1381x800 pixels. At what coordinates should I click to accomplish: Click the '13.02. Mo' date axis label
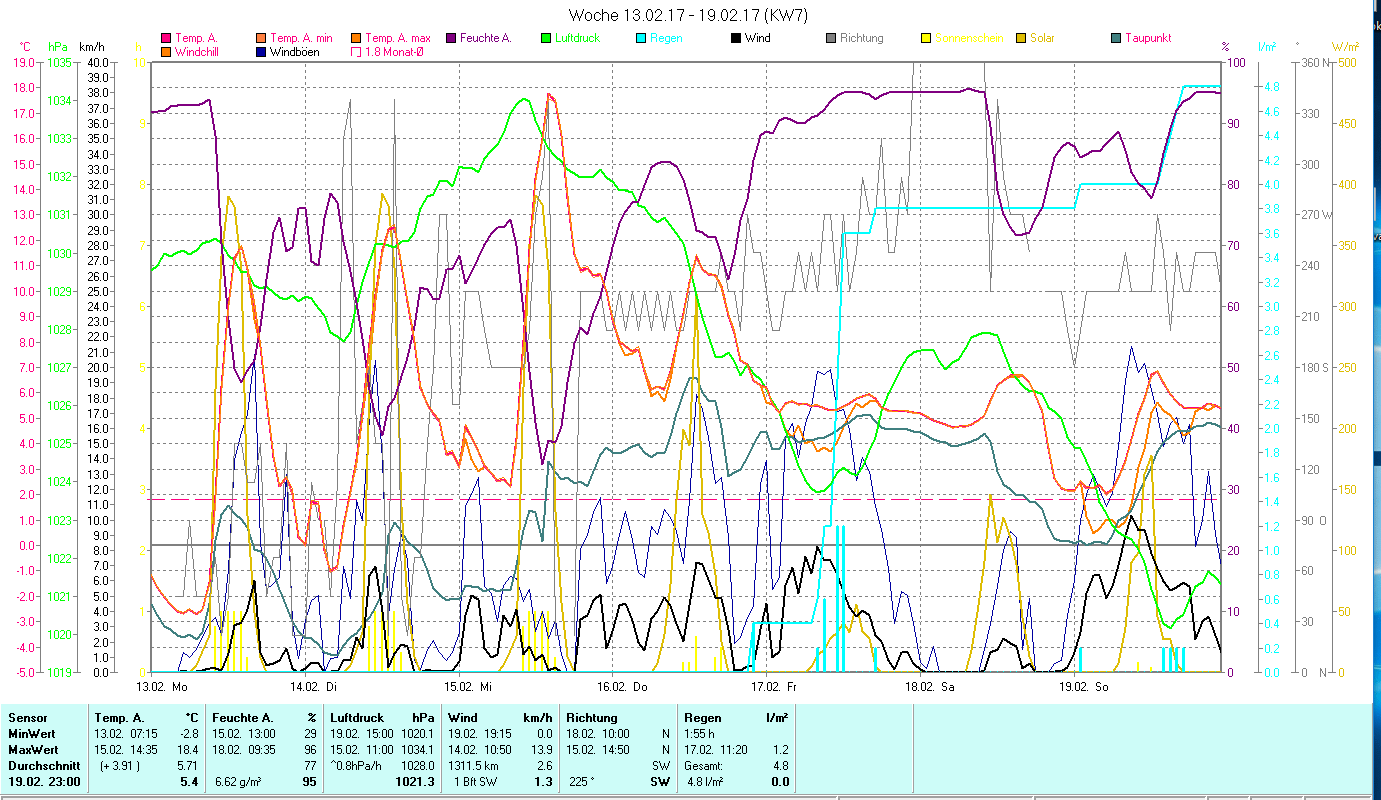(162, 687)
